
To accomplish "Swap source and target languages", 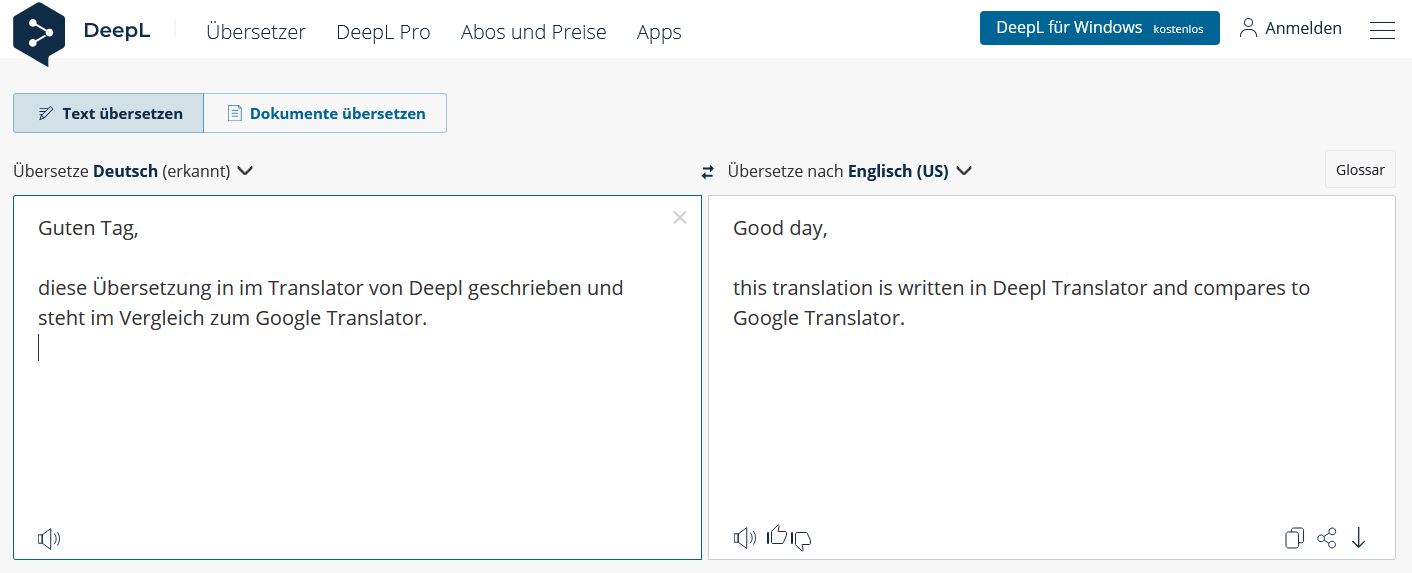I will point(708,172).
